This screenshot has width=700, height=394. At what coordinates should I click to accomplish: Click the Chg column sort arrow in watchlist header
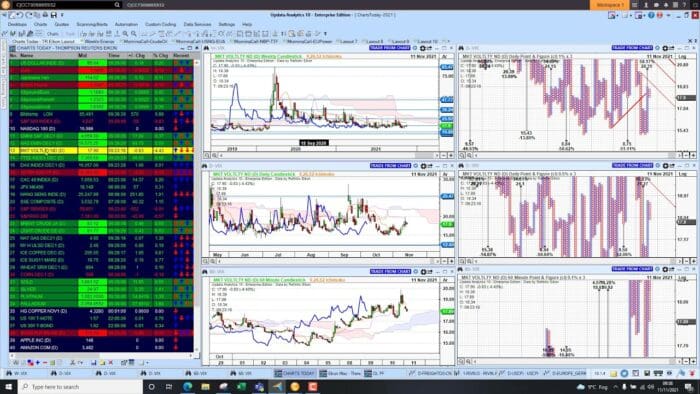pos(130,56)
